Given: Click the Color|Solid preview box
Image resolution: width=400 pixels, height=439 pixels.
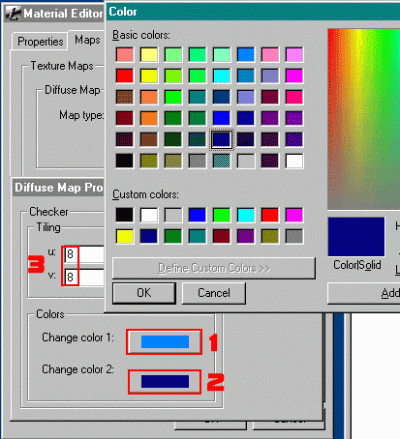Looking at the screenshot, I should click(356, 237).
